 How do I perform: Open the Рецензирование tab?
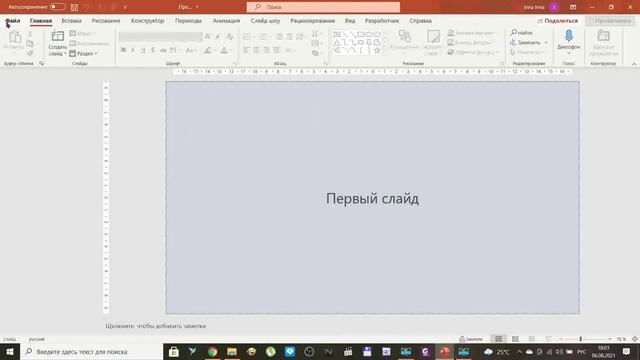click(313, 21)
